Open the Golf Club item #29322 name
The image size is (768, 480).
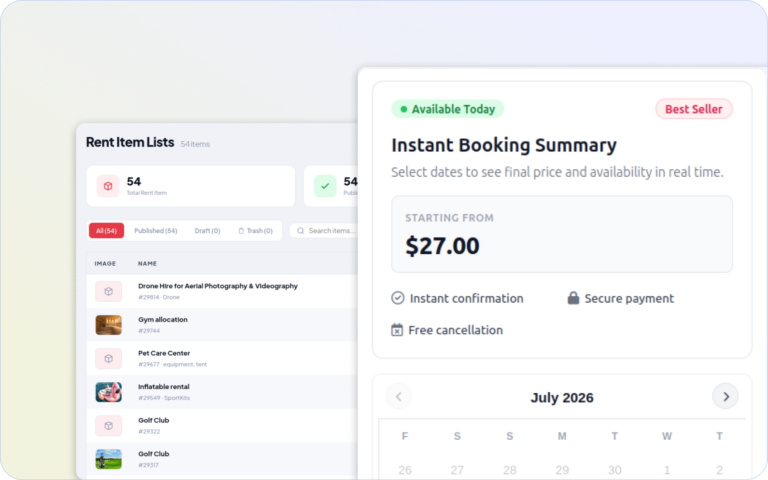pos(154,420)
